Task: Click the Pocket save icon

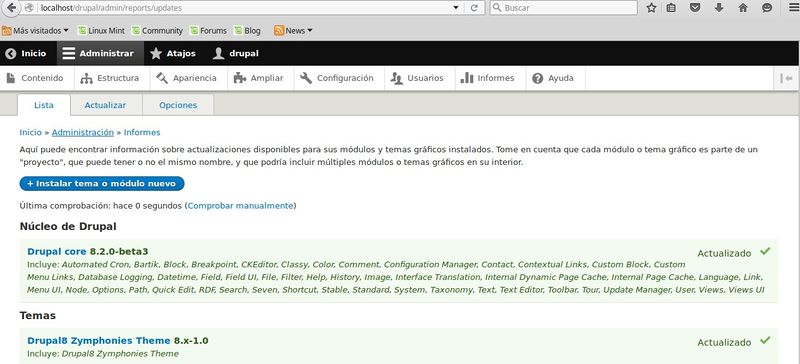Action: pyautogui.click(x=695, y=8)
